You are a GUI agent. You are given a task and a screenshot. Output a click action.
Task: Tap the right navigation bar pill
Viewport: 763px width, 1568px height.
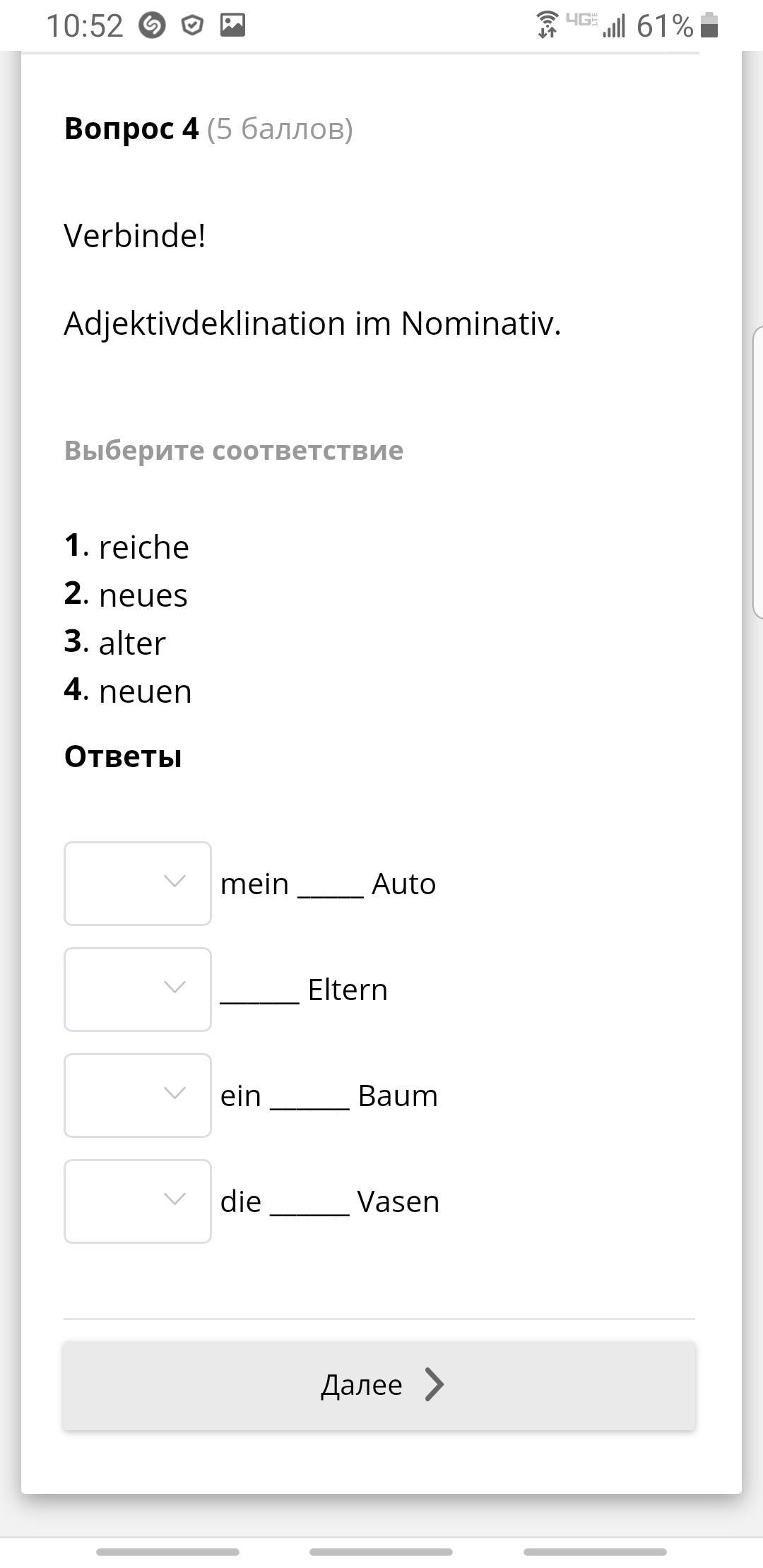click(595, 1552)
